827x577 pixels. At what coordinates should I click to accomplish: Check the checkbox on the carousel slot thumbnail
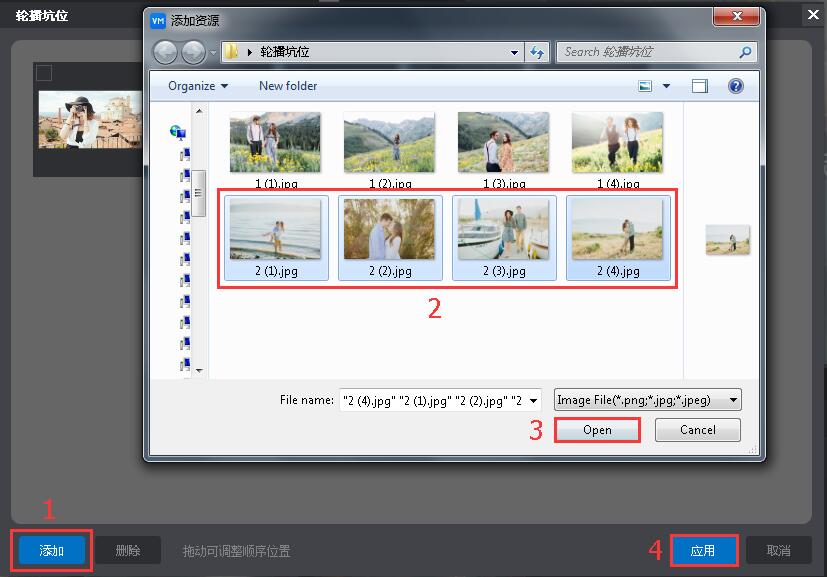[42, 72]
